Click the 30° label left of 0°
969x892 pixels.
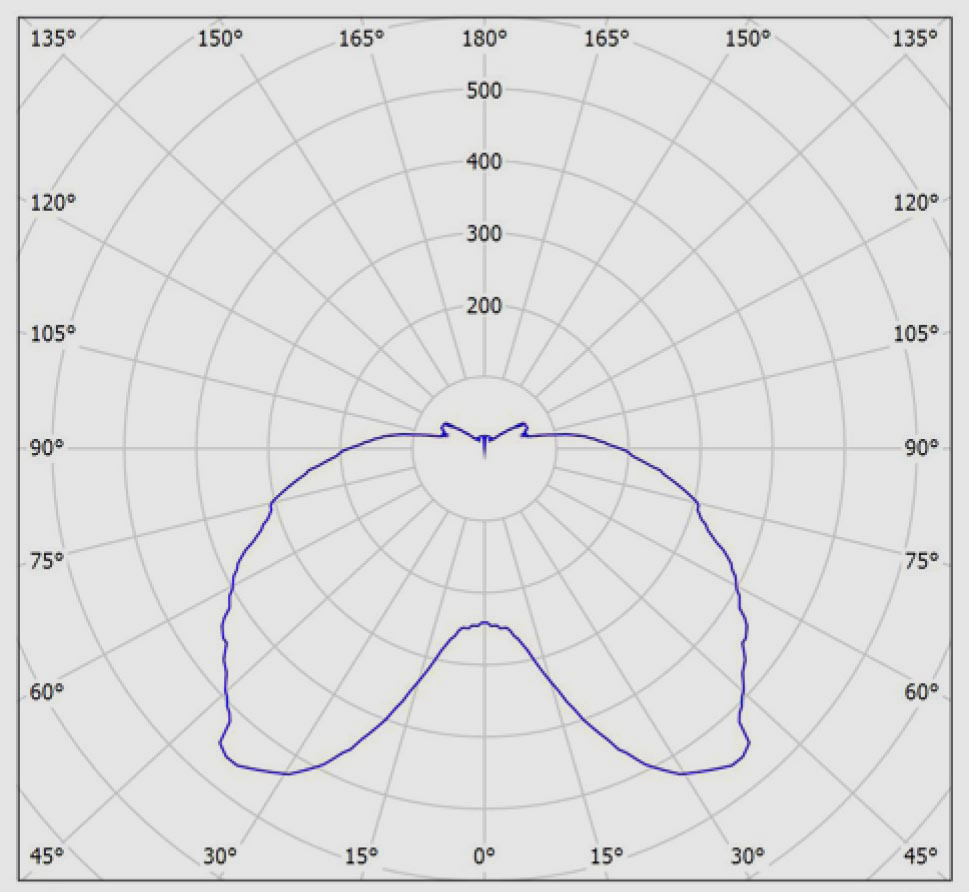220,856
